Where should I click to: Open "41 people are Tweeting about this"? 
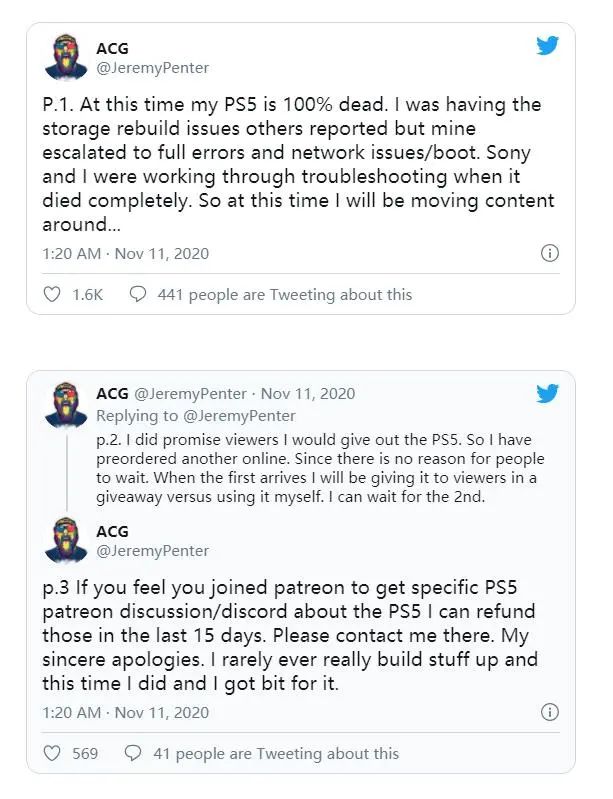pyautogui.click(x=275, y=753)
